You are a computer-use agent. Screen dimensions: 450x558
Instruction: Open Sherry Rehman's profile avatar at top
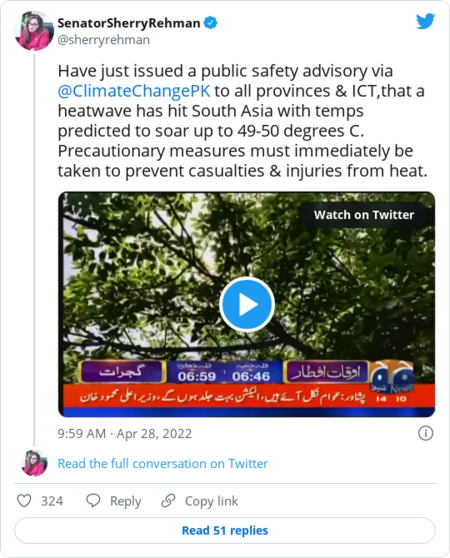click(34, 31)
